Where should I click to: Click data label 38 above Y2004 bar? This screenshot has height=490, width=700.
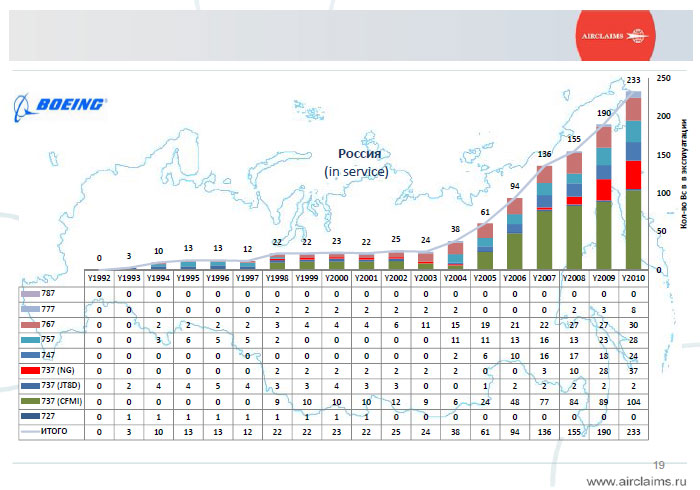tap(455, 229)
